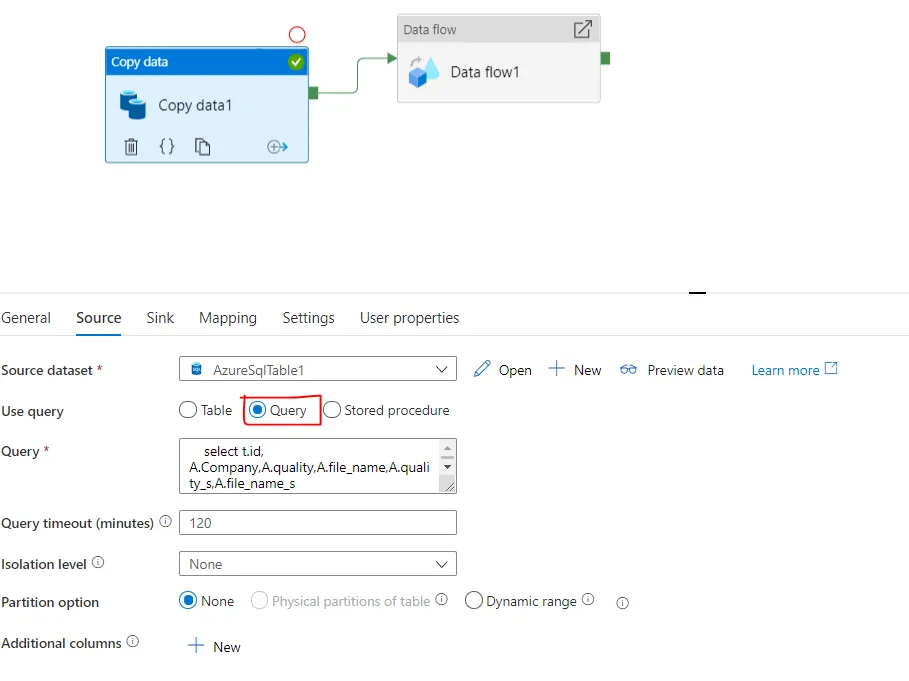Image resolution: width=909 pixels, height=681 pixels.
Task: Switch to the User properties tab
Action: tap(409, 318)
